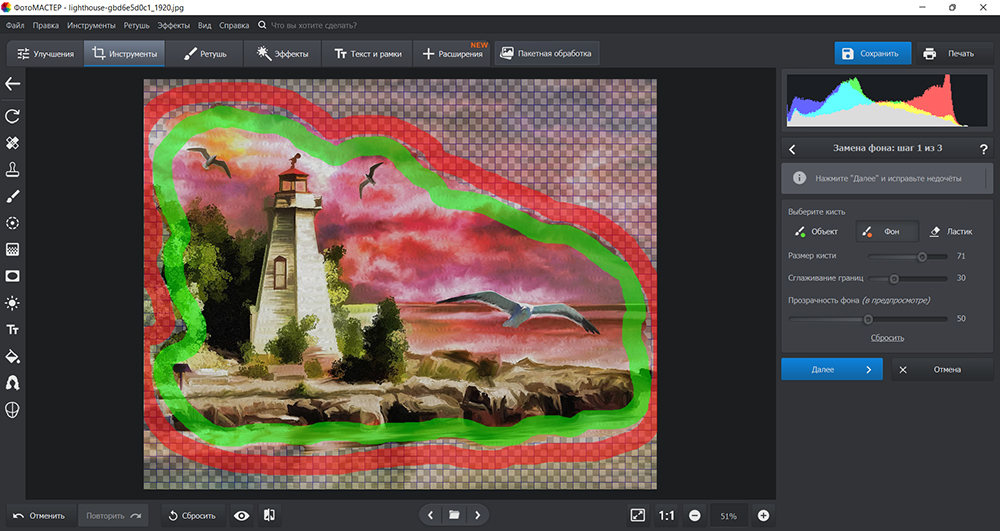Open the Эффекты menu

(x=174, y=24)
